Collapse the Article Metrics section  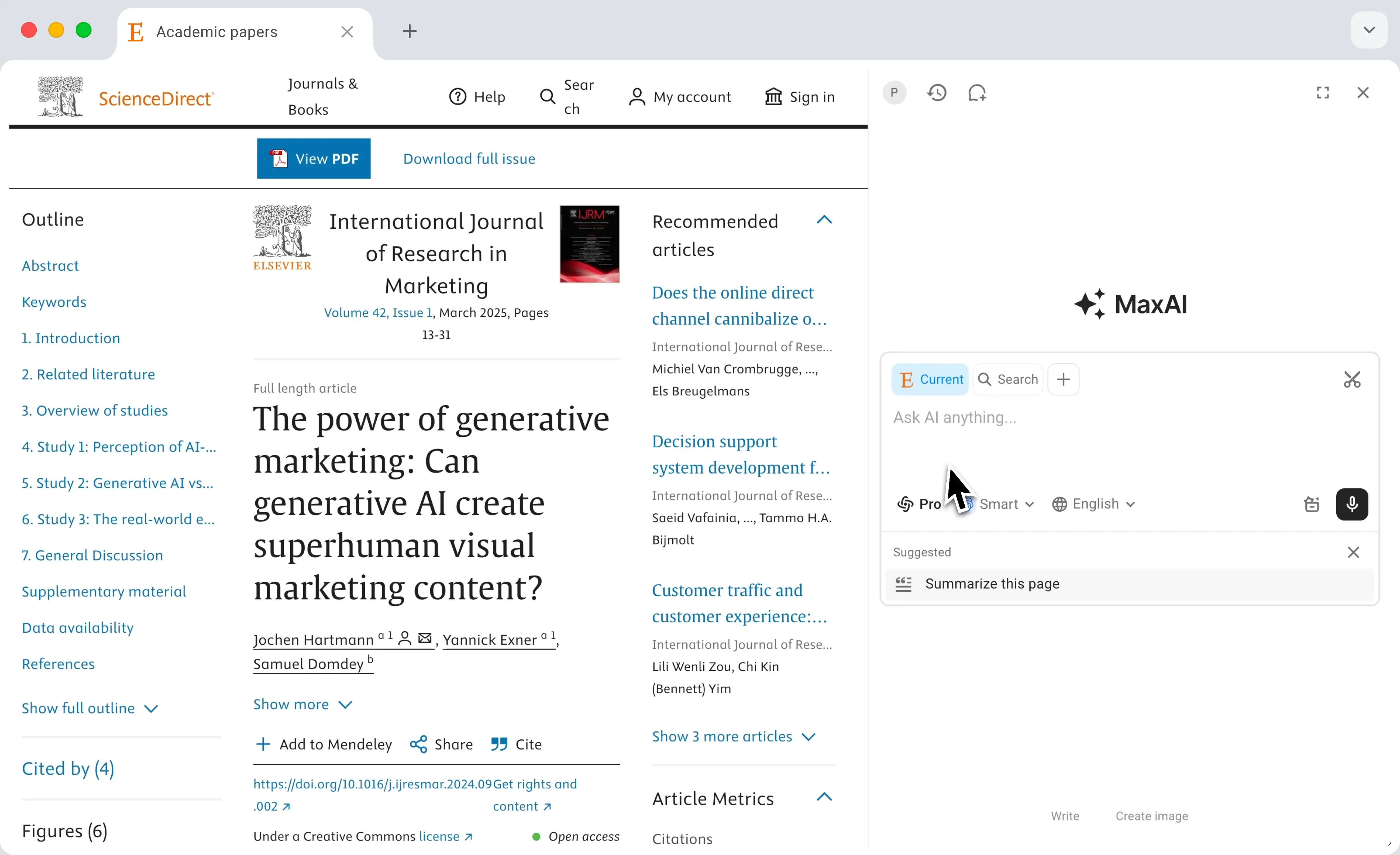tap(824, 797)
